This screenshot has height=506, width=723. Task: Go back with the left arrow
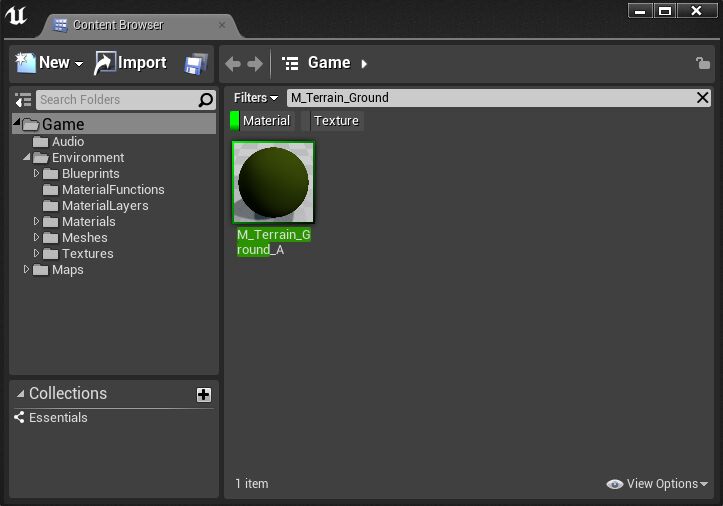pyautogui.click(x=233, y=64)
